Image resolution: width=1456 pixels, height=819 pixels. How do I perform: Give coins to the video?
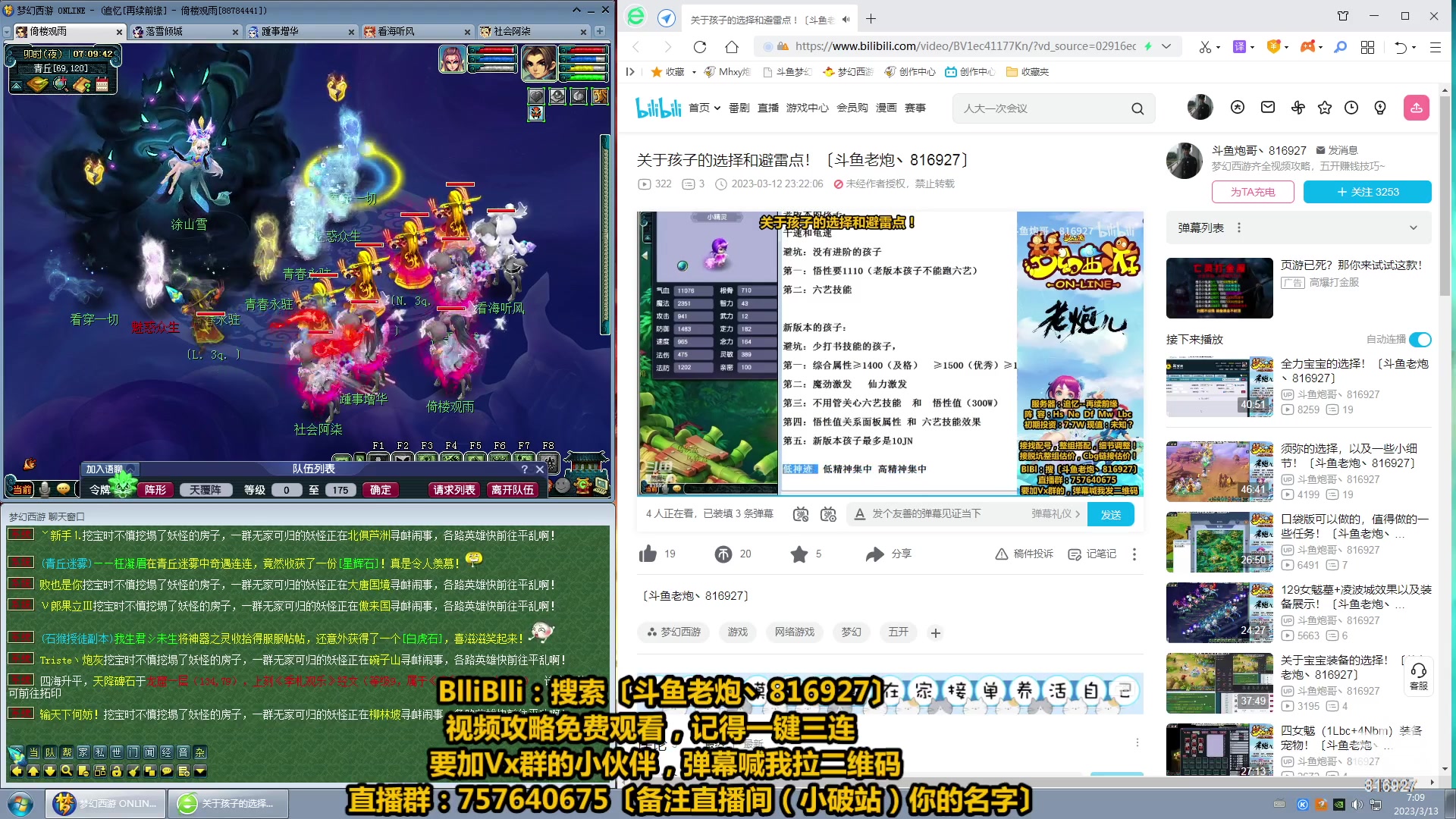click(x=723, y=554)
